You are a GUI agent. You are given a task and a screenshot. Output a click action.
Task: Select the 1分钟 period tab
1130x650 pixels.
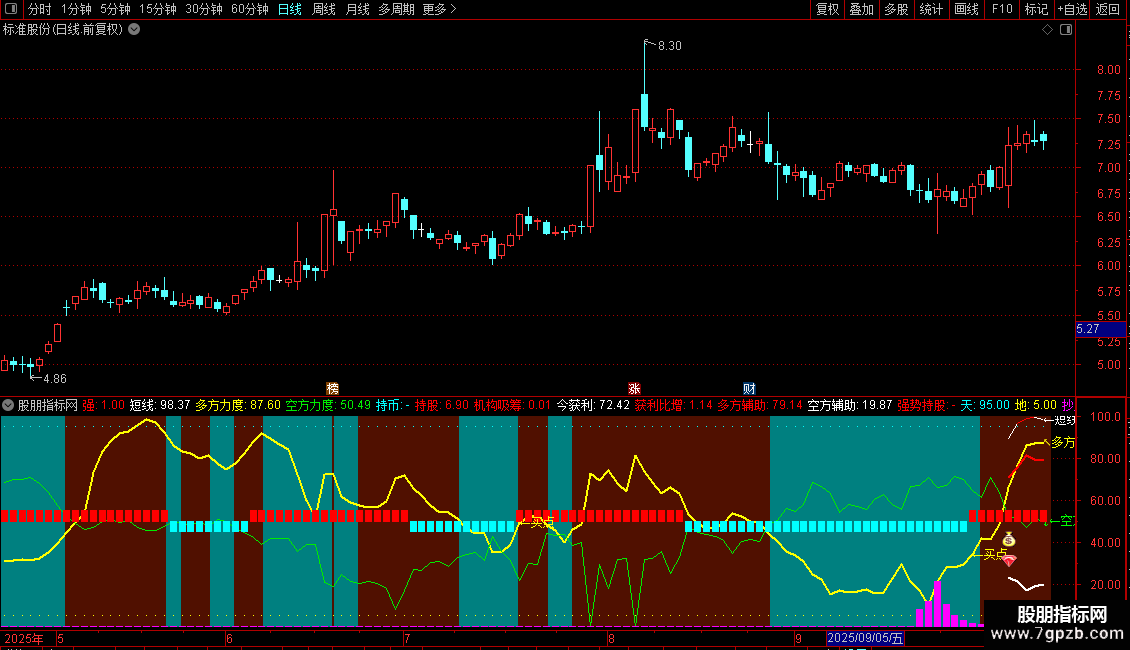pyautogui.click(x=76, y=9)
